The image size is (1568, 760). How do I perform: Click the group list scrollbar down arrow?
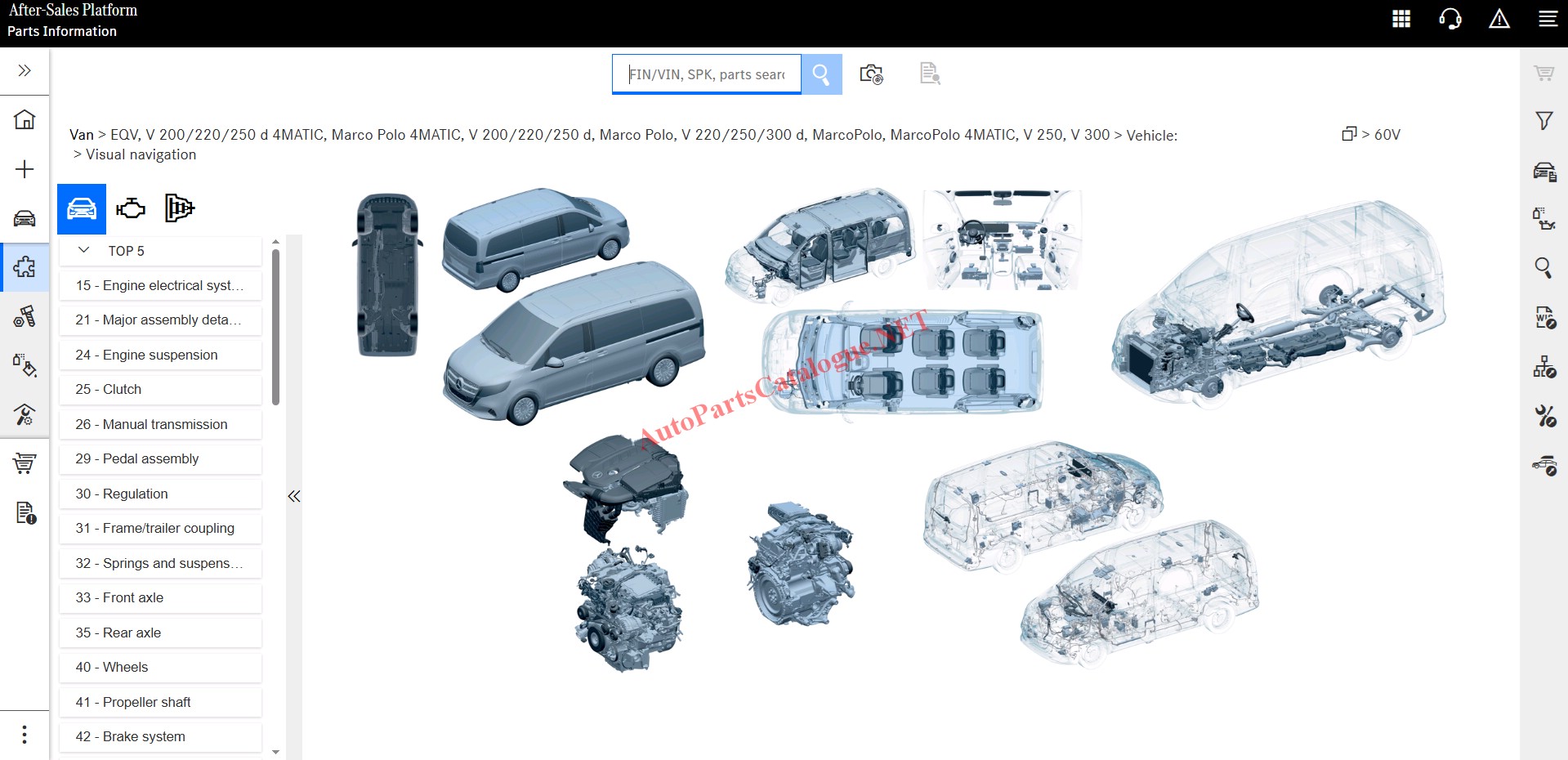(x=275, y=751)
